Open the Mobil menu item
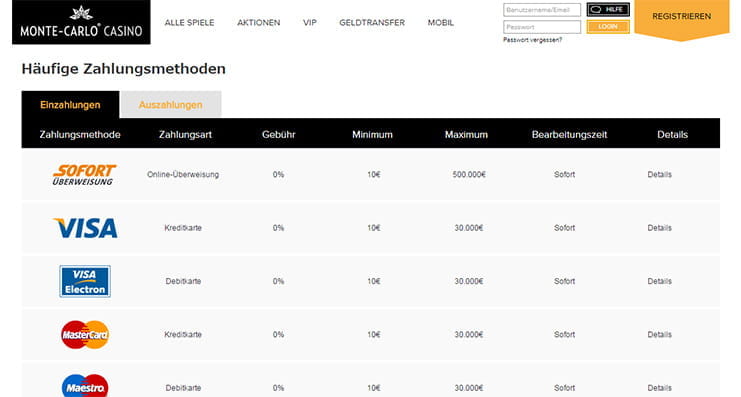The width and height of the screenshot is (741, 397). [440, 23]
